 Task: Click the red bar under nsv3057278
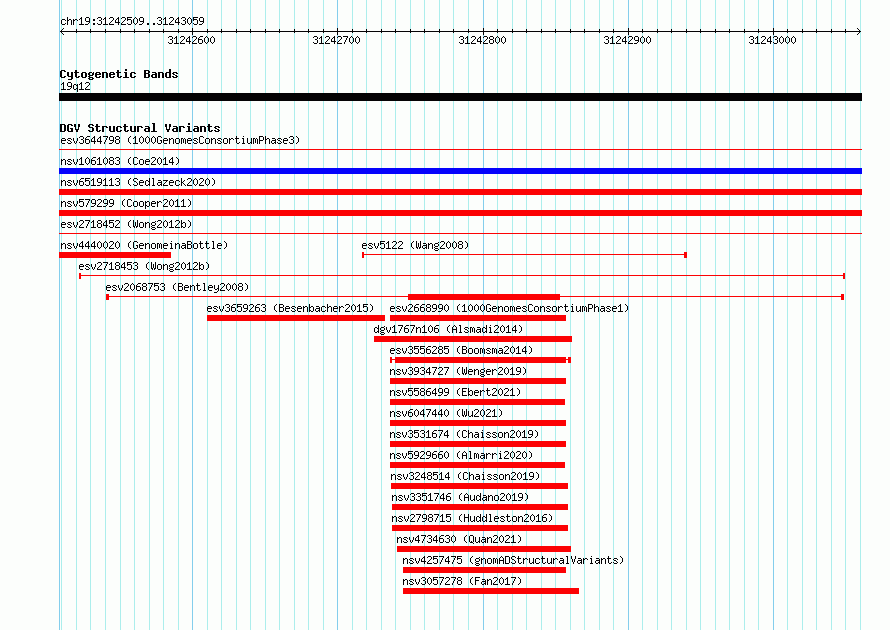(491, 591)
